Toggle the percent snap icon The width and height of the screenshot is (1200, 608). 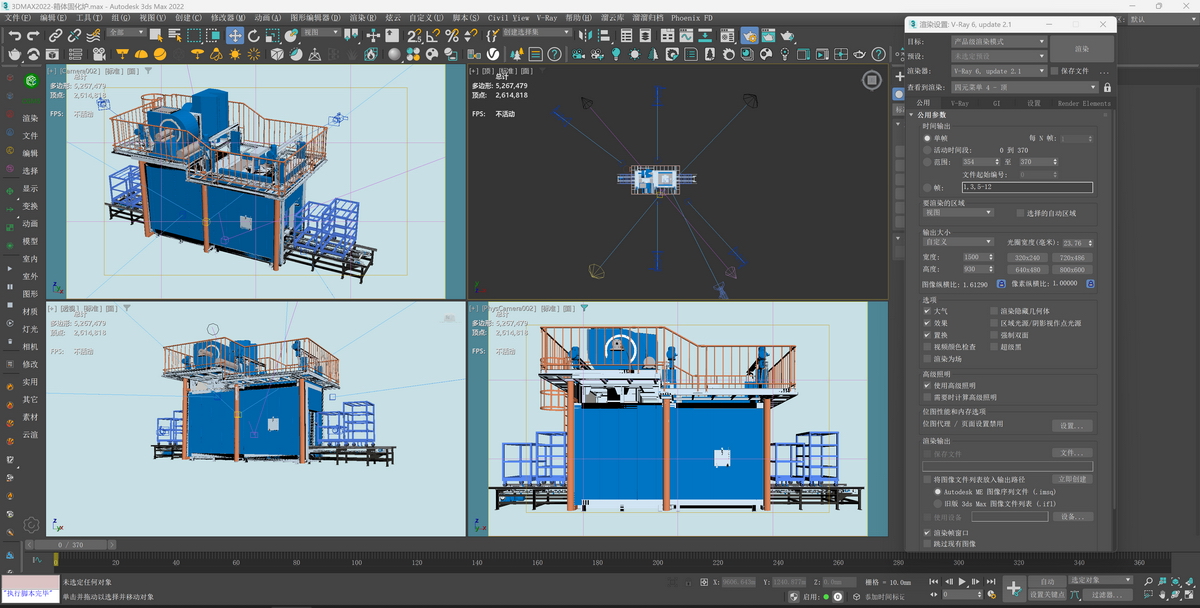click(x=452, y=35)
